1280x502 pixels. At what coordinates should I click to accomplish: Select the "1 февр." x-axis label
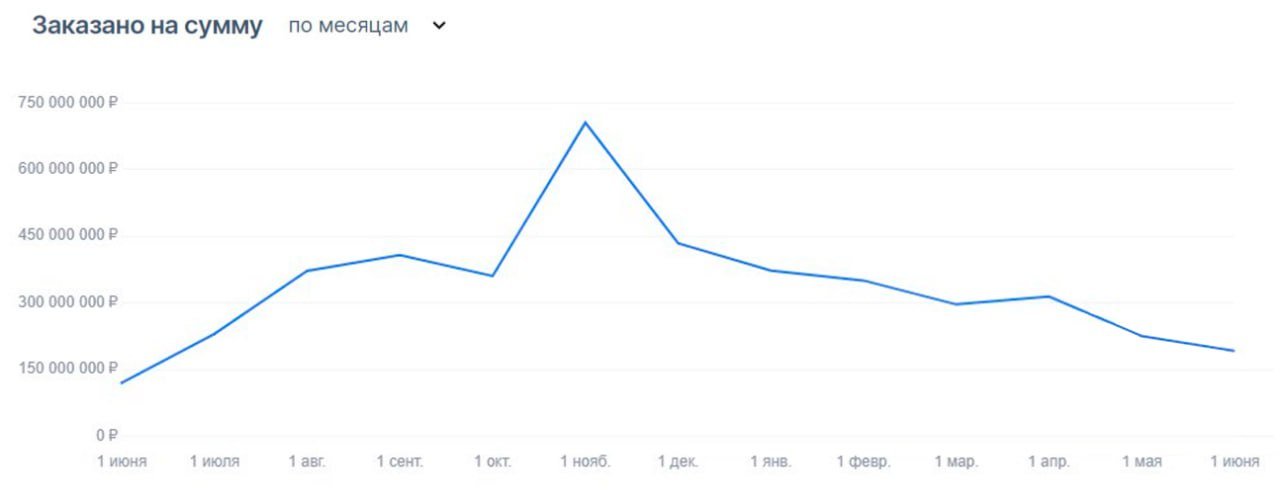pos(863,462)
